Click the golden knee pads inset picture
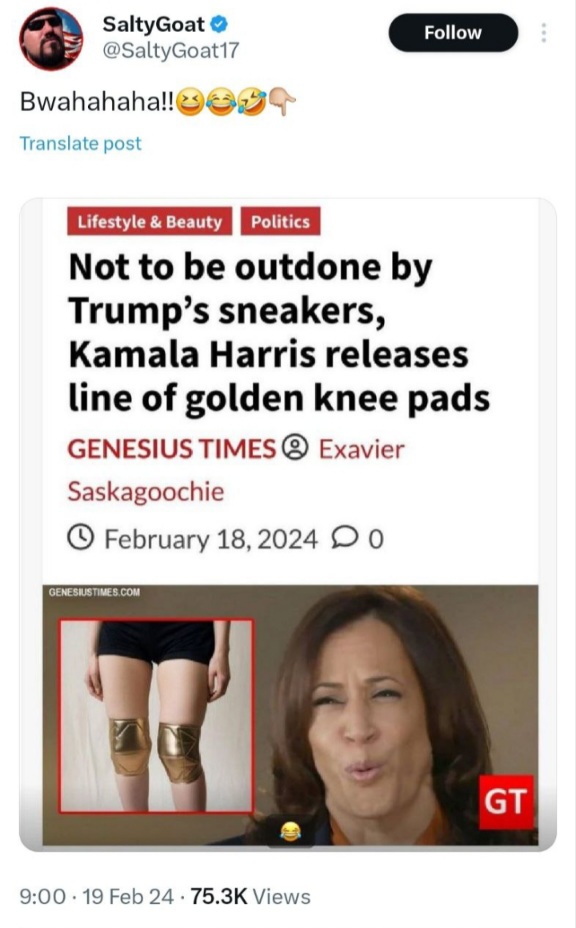This screenshot has height=928, width=576. (x=157, y=716)
